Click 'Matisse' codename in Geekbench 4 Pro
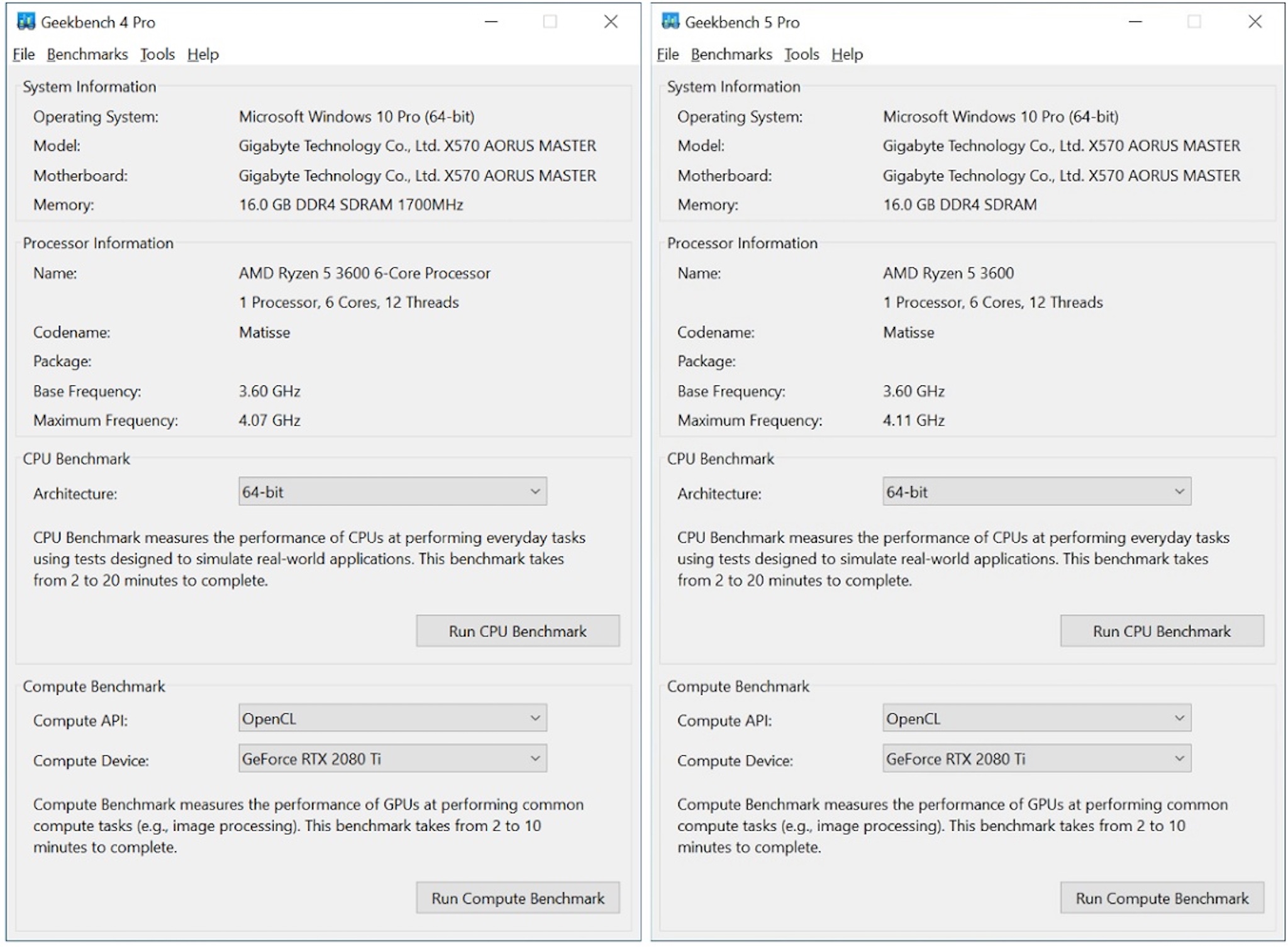This screenshot has height=947, width=1288. click(264, 333)
